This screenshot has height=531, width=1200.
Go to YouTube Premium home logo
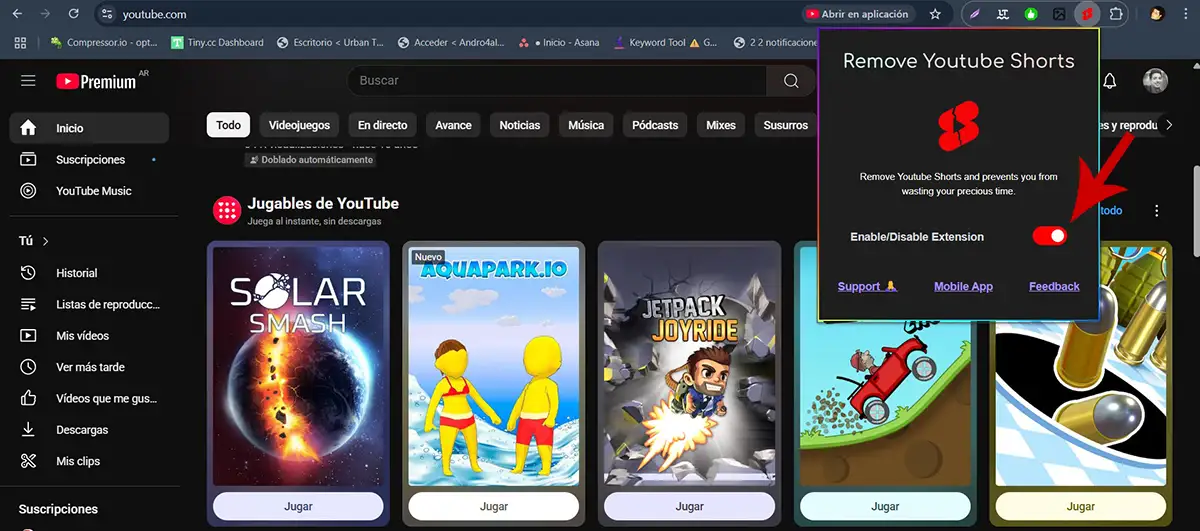97,81
